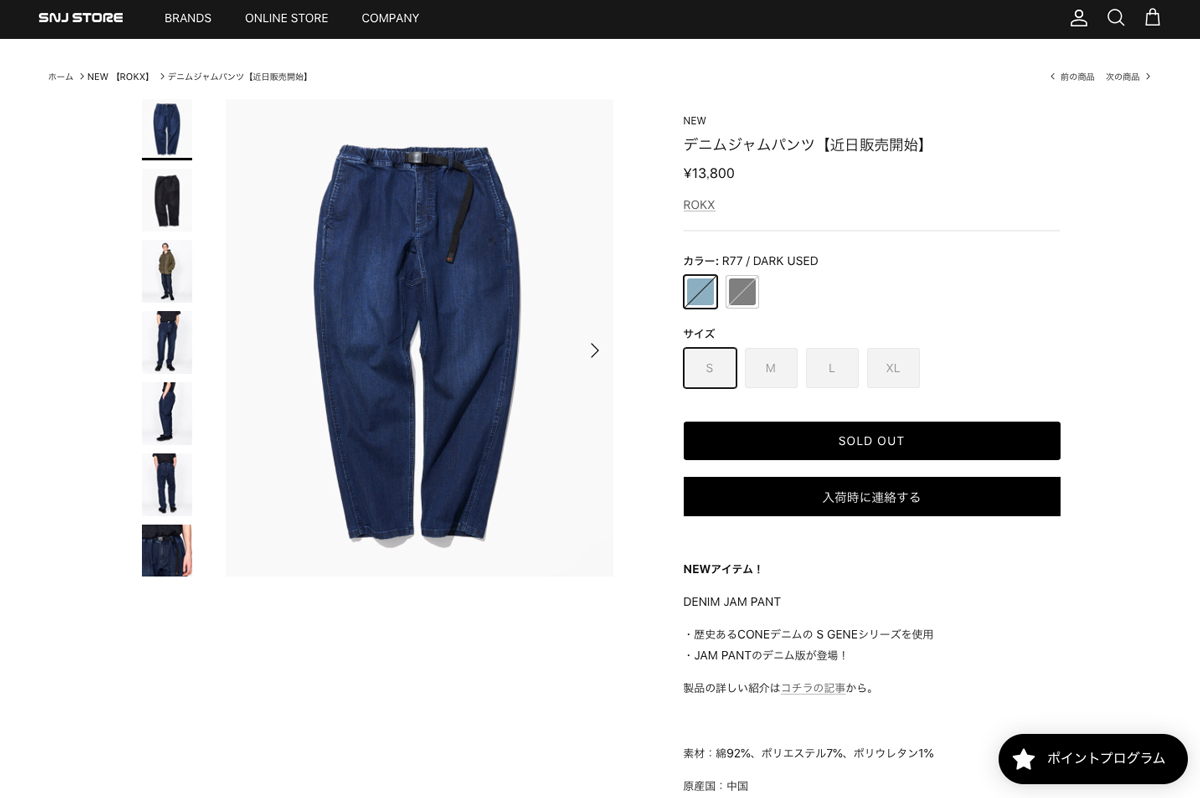Viewport: 1200px width, 798px height.
Task: Open the account profile icon
Action: point(1079,18)
